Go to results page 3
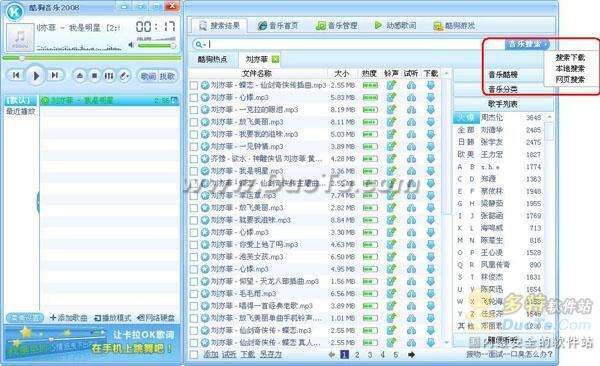Screen dimensions: 600x366 370,355
